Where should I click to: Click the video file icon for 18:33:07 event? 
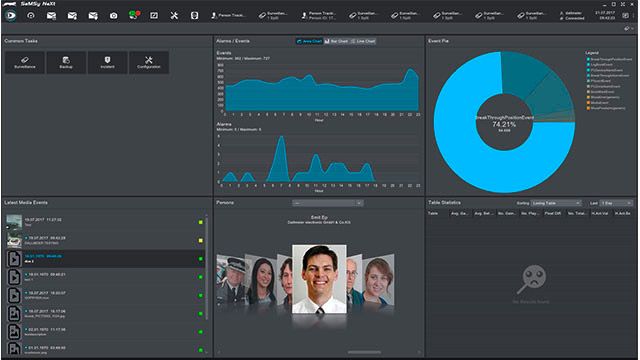click(14, 296)
